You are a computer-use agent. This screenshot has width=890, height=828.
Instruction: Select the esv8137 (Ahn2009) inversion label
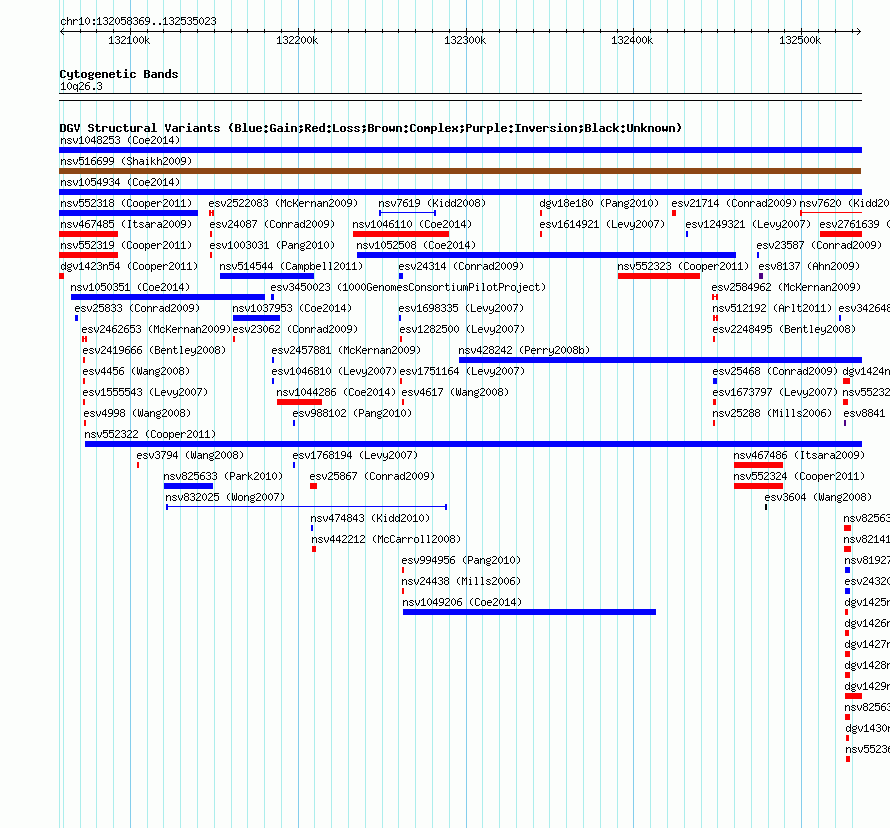(x=809, y=266)
